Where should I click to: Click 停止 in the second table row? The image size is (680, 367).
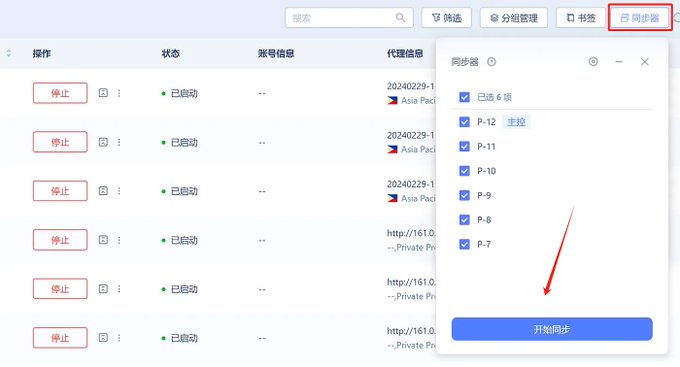[60, 142]
